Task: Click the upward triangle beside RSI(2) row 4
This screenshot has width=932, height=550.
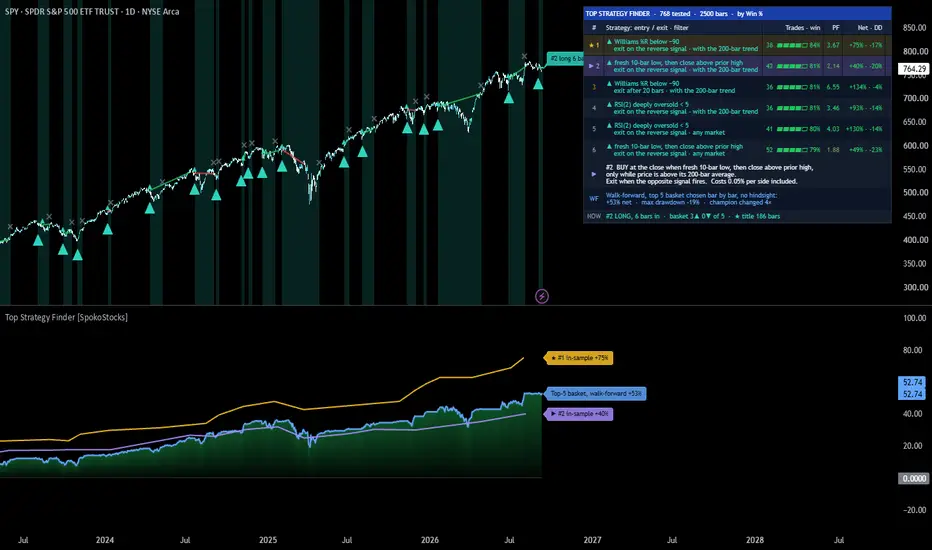Action: click(x=609, y=105)
